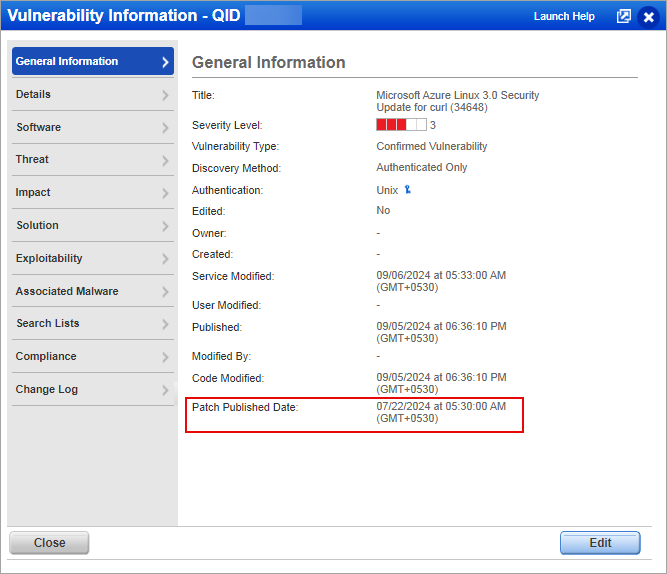Click the Service Modified date '09/06/2024 at 05:33:00 AM'
Image resolution: width=667 pixels, height=574 pixels.
click(441, 275)
